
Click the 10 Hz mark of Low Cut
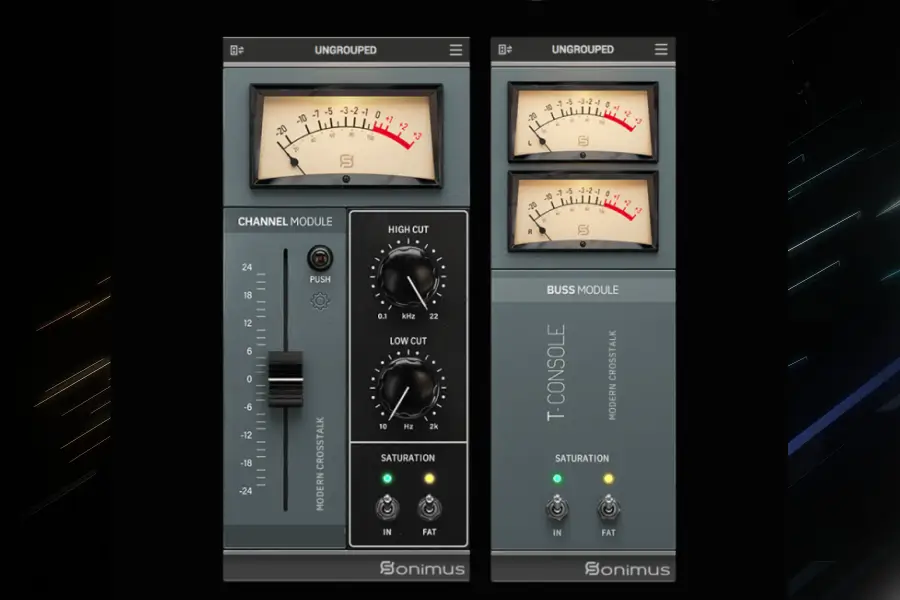[383, 427]
